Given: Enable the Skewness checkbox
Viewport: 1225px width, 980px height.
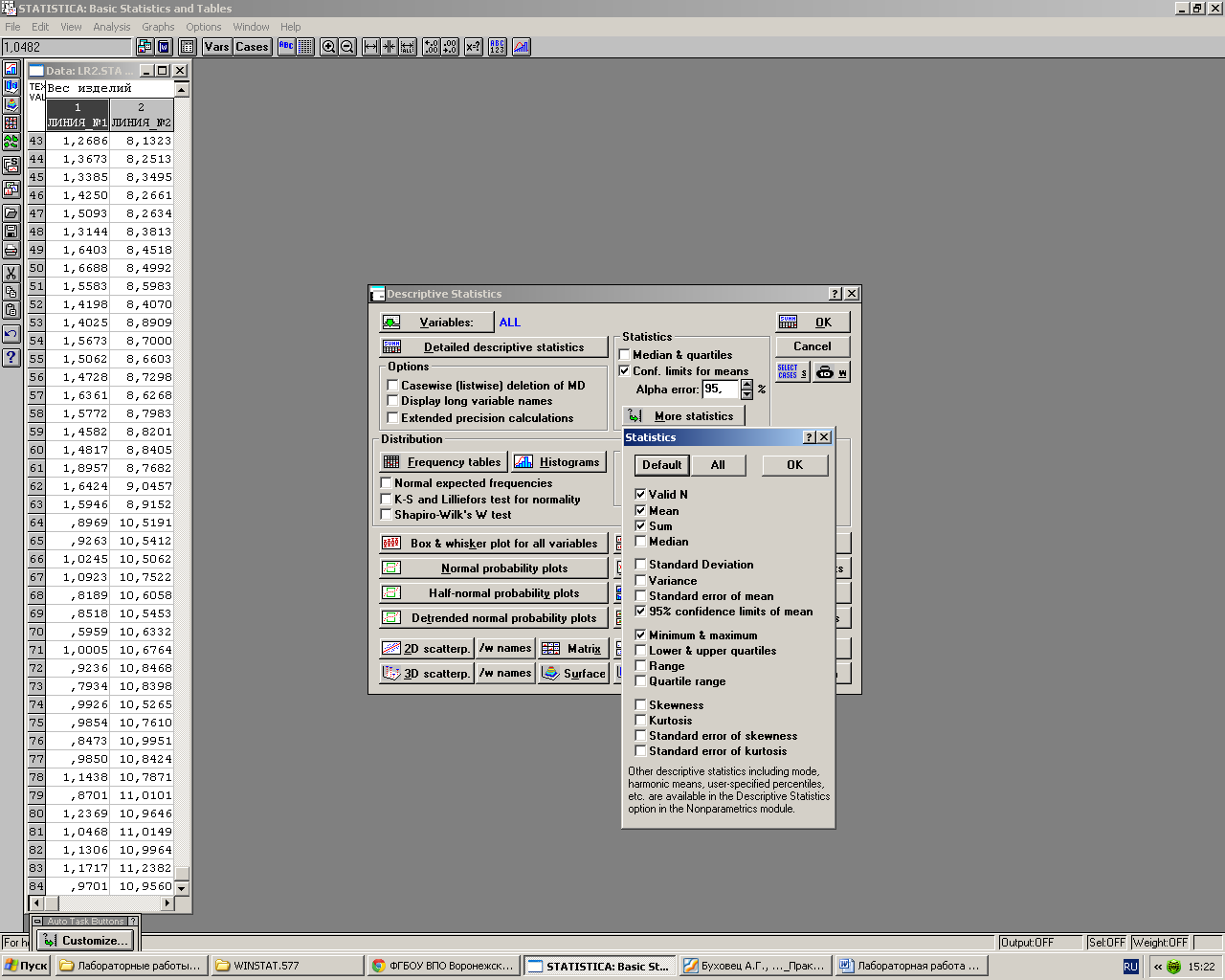Looking at the screenshot, I should coord(640,705).
